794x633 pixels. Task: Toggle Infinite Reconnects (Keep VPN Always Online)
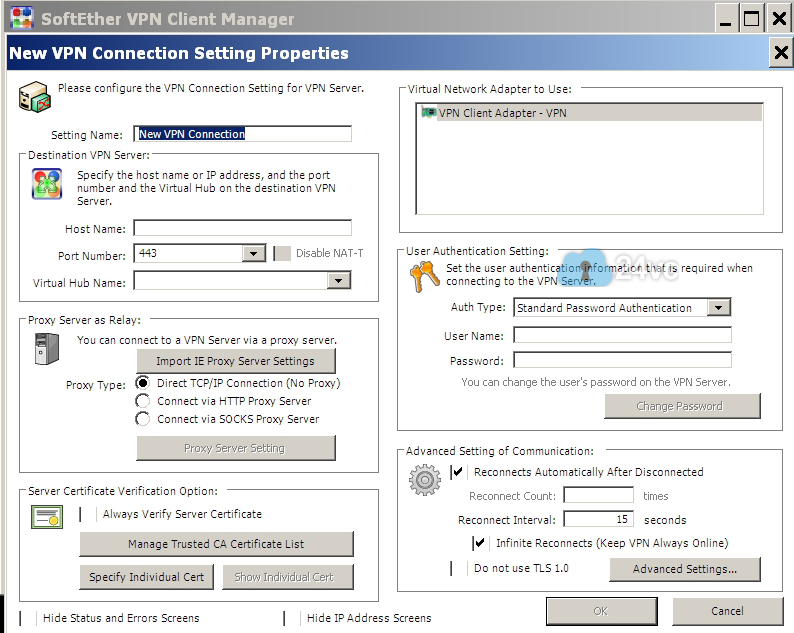481,543
